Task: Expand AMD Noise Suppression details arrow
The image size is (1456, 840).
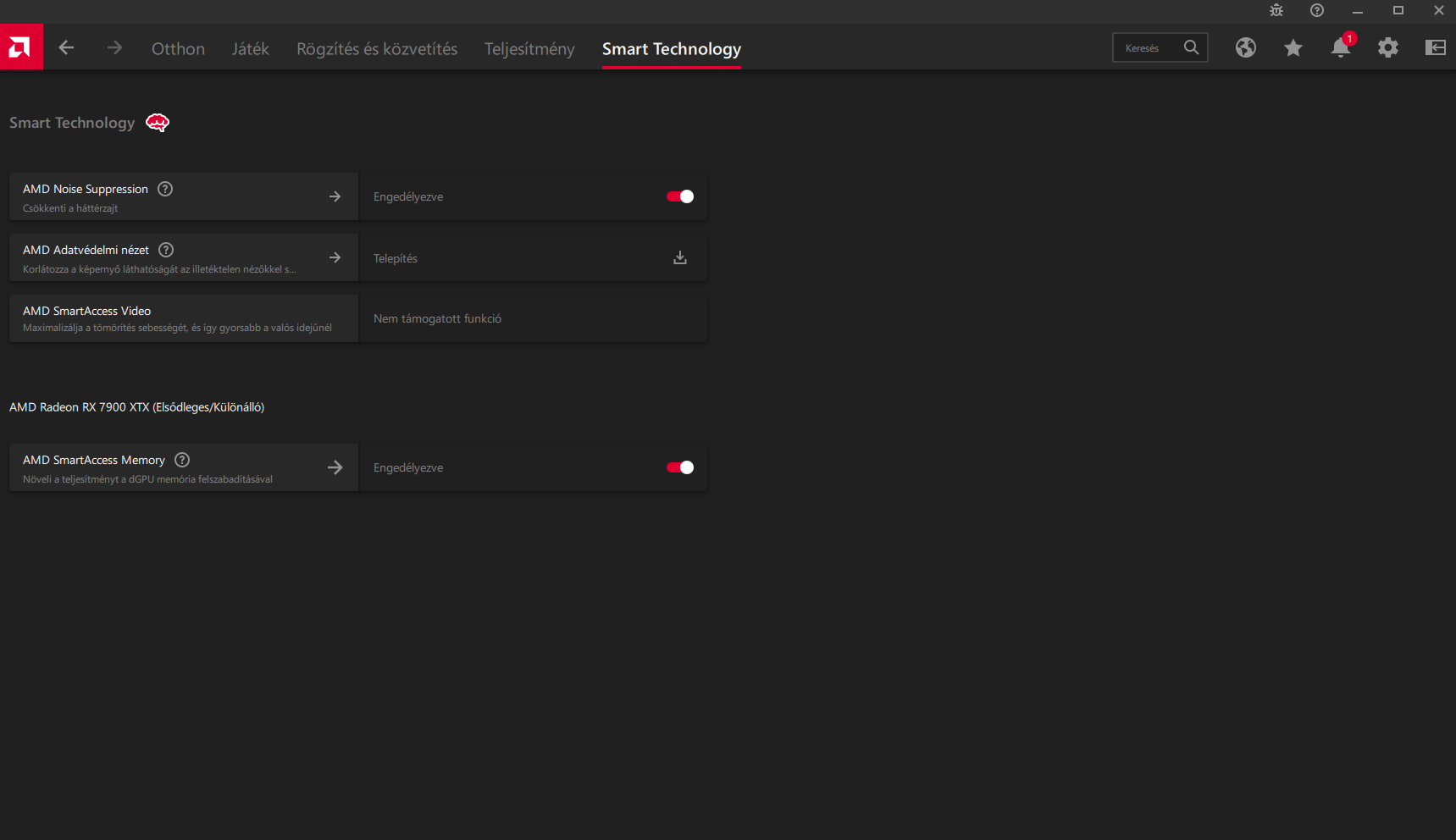Action: tap(335, 196)
